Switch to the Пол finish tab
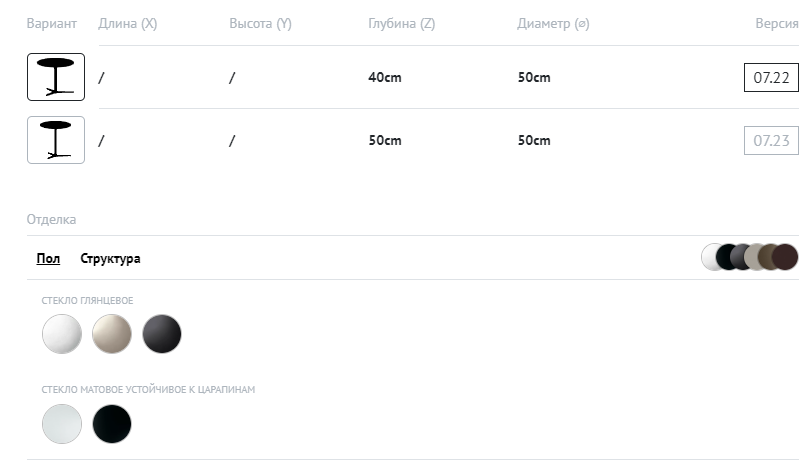Viewport: 810px width, 469px height. point(48,258)
